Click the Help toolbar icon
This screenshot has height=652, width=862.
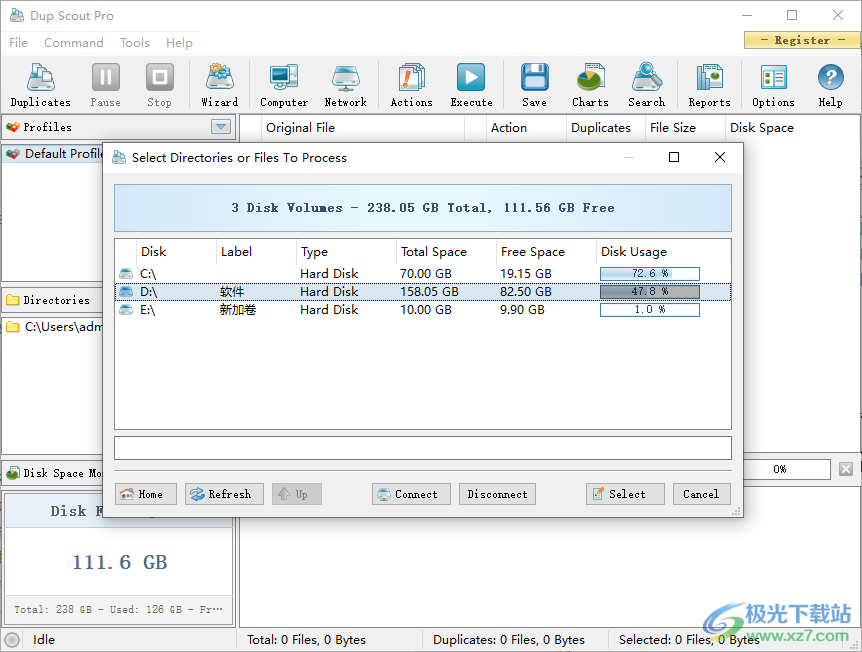coord(830,85)
